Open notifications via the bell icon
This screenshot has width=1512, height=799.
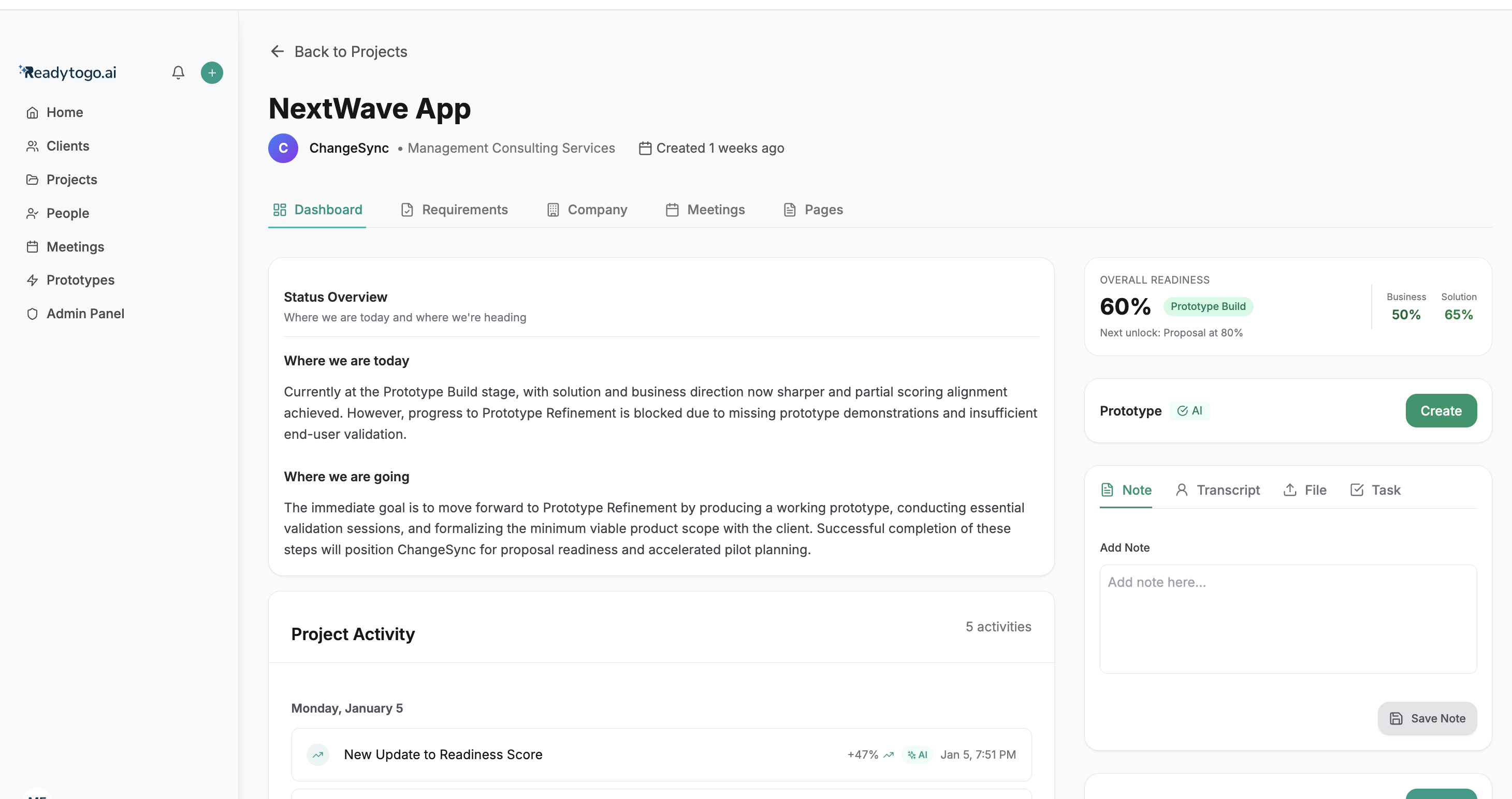tap(178, 72)
